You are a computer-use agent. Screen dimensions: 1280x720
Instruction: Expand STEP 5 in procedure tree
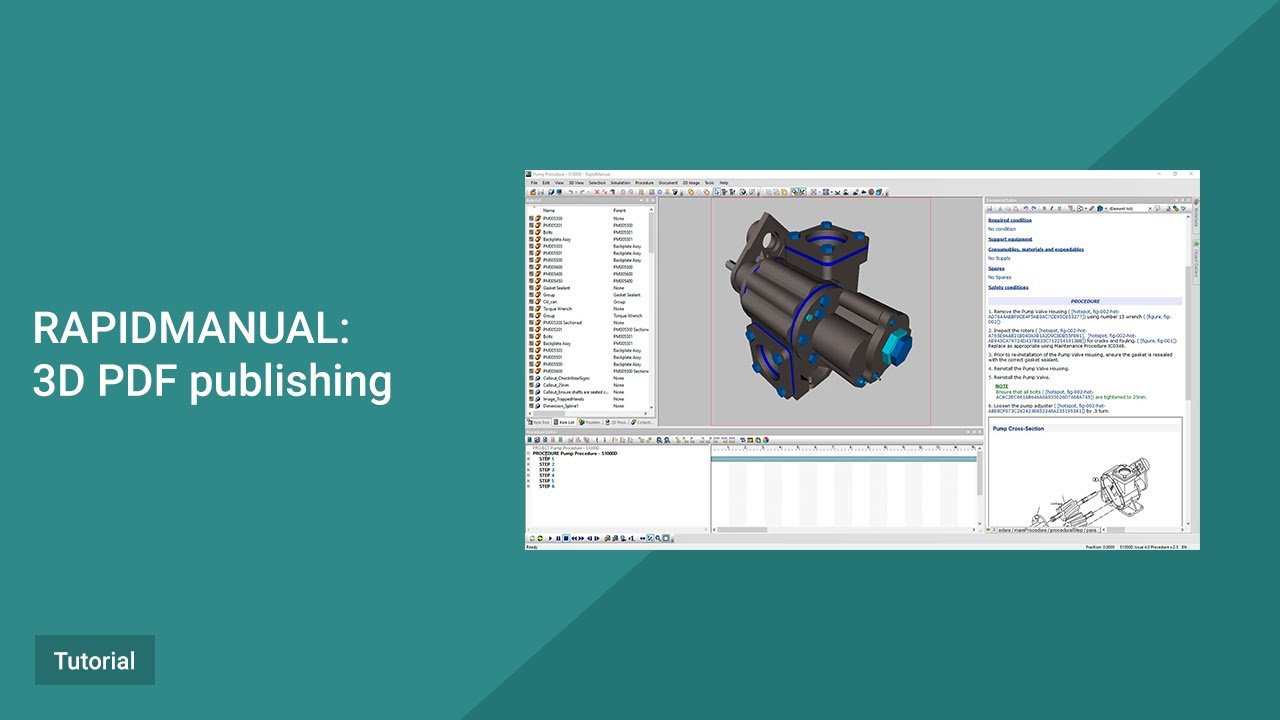tap(529, 481)
